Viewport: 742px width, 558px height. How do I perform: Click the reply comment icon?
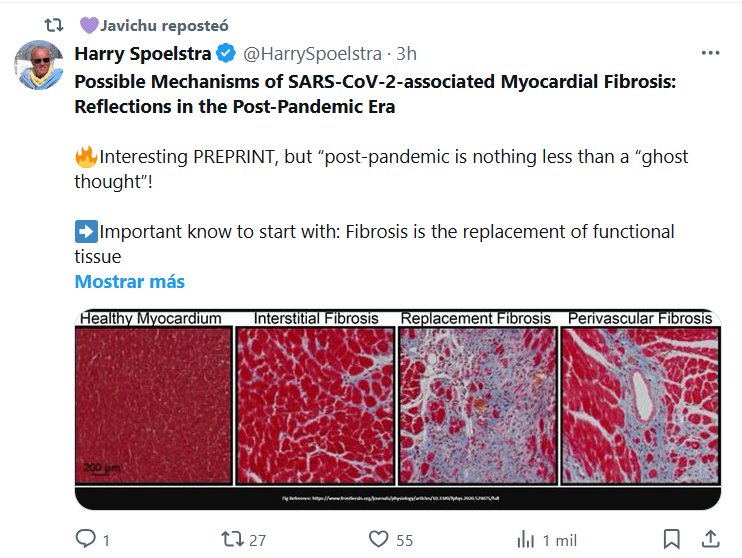(x=86, y=539)
